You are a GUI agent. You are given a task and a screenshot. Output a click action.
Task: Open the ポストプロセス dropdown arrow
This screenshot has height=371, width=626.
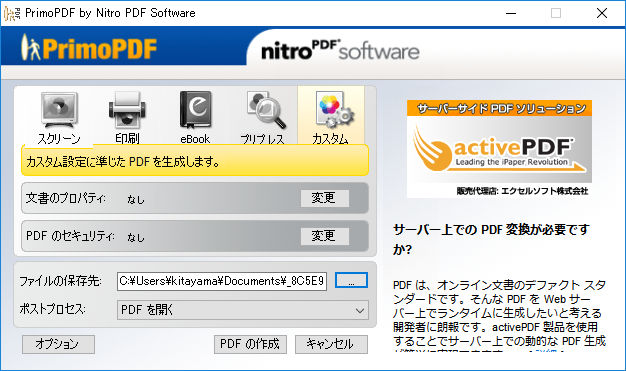click(360, 310)
